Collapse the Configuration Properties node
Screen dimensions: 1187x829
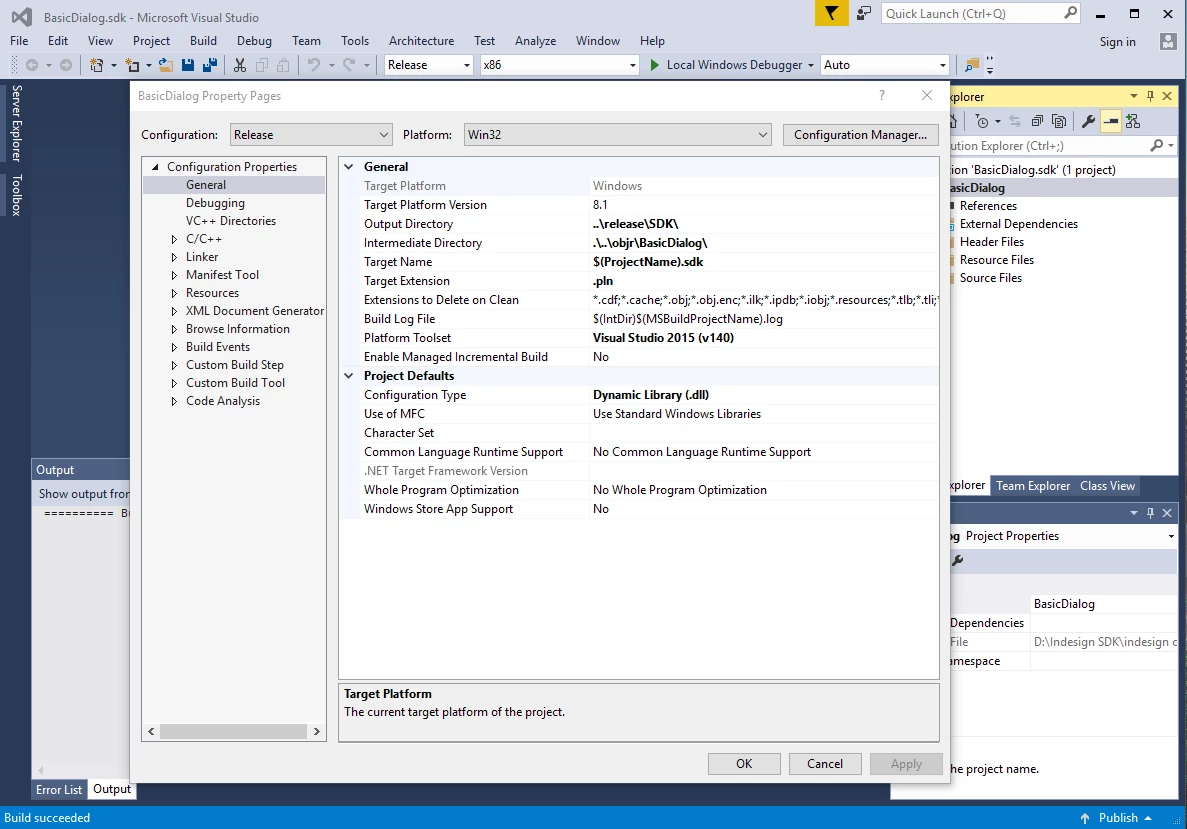155,167
